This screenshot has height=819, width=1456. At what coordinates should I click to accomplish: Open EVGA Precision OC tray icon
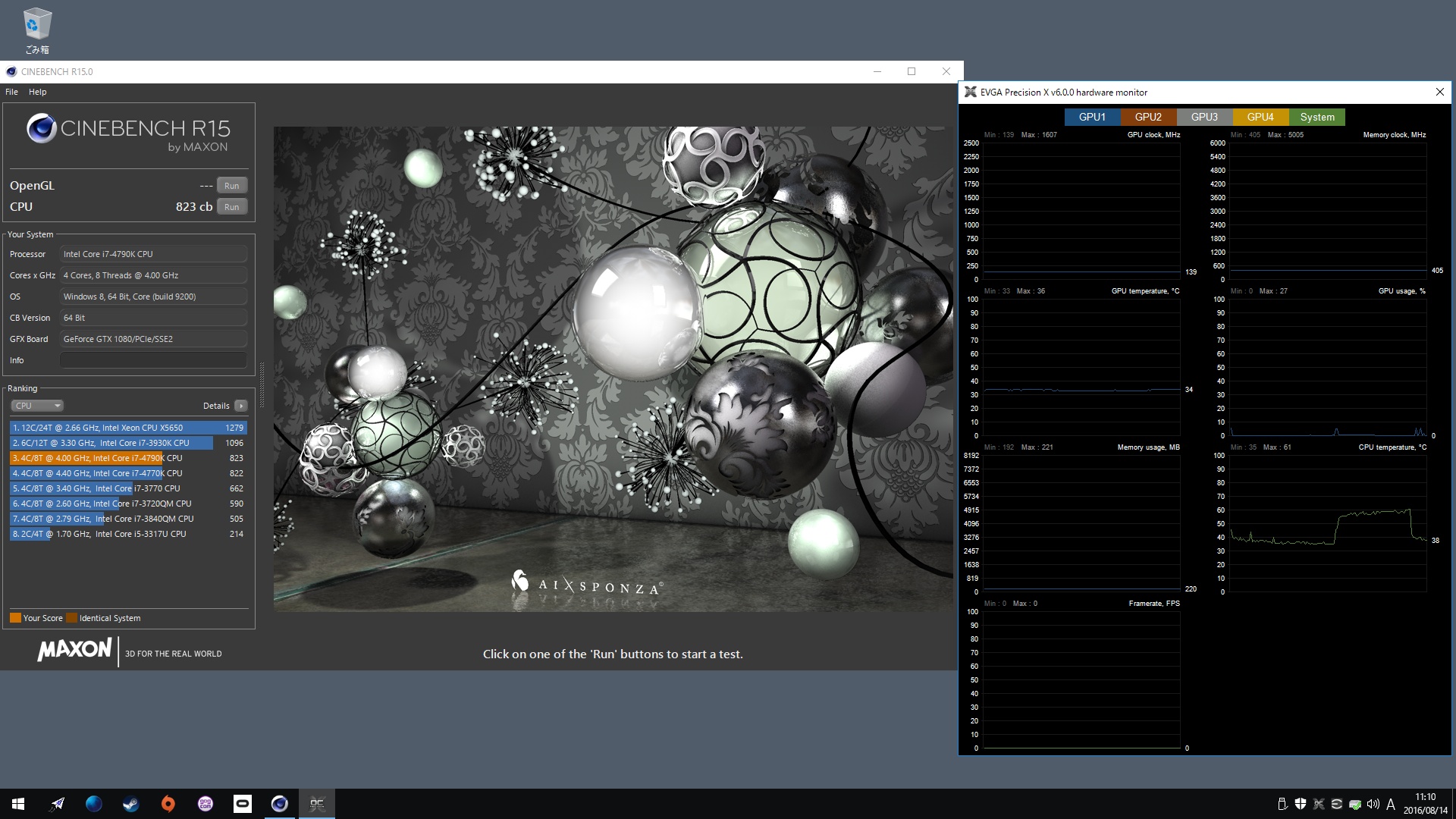pyautogui.click(x=1319, y=804)
